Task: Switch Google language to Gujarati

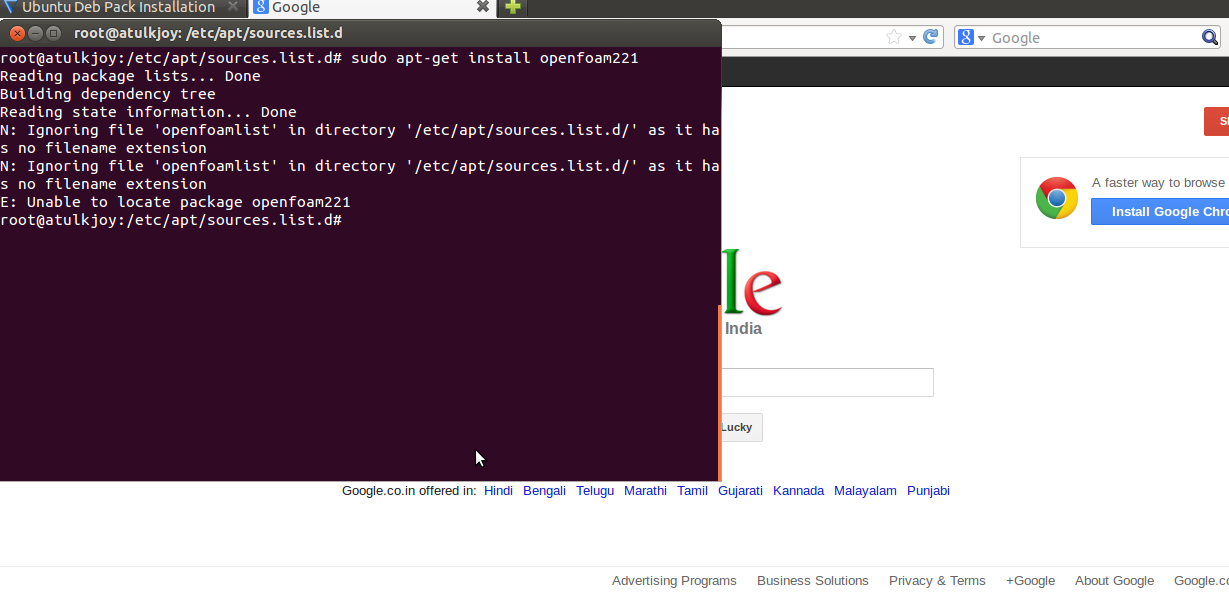Action: point(740,491)
